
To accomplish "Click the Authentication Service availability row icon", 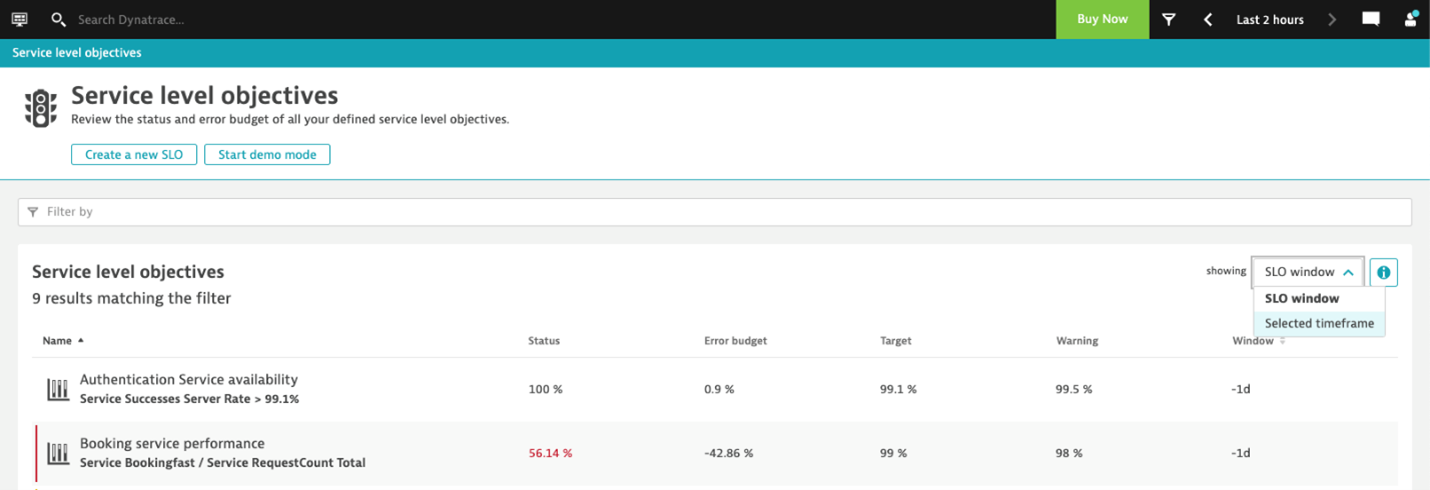I will (x=58, y=389).
